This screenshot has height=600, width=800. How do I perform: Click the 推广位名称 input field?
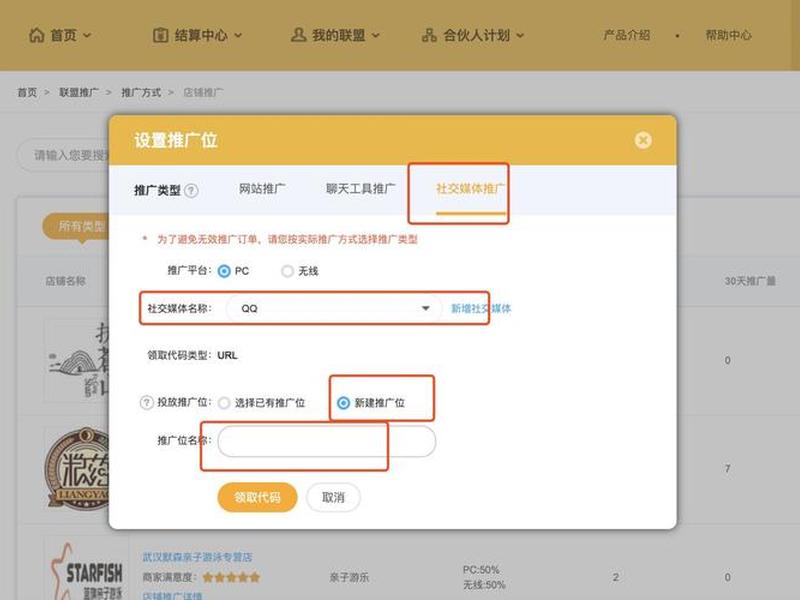click(x=327, y=441)
